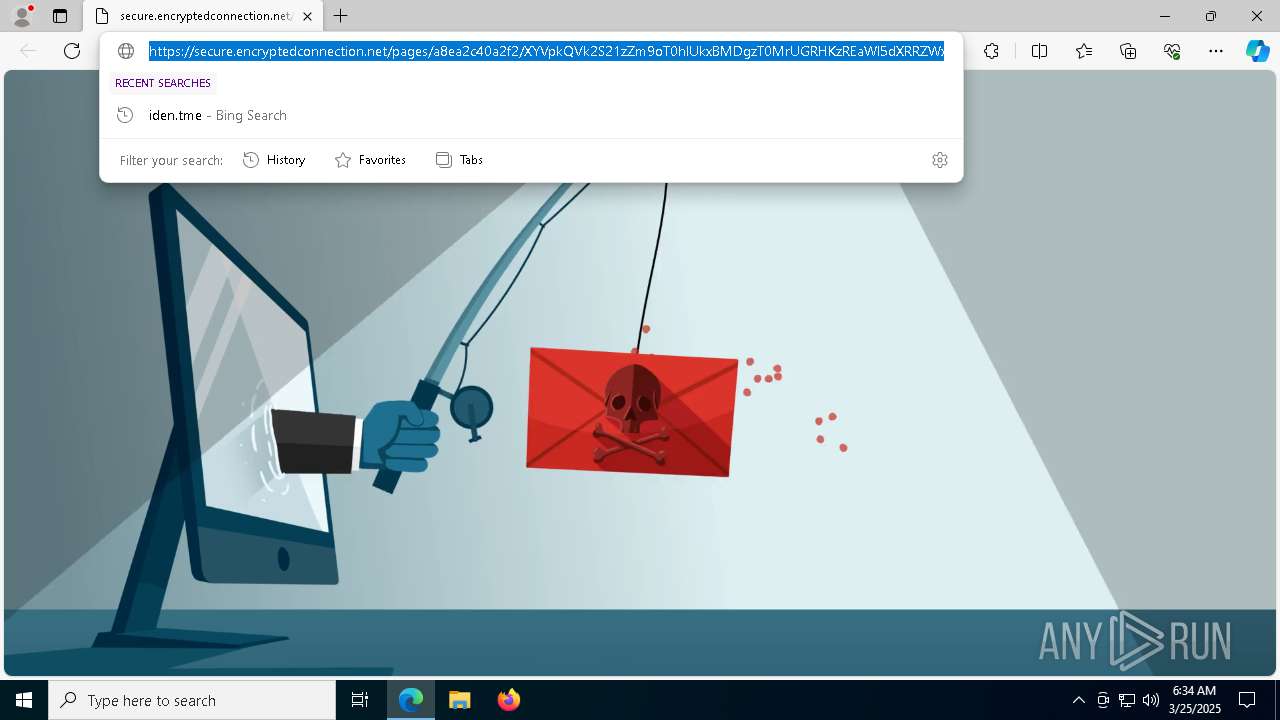Open the browser profile icon
The image size is (1280, 720).
(x=22, y=16)
